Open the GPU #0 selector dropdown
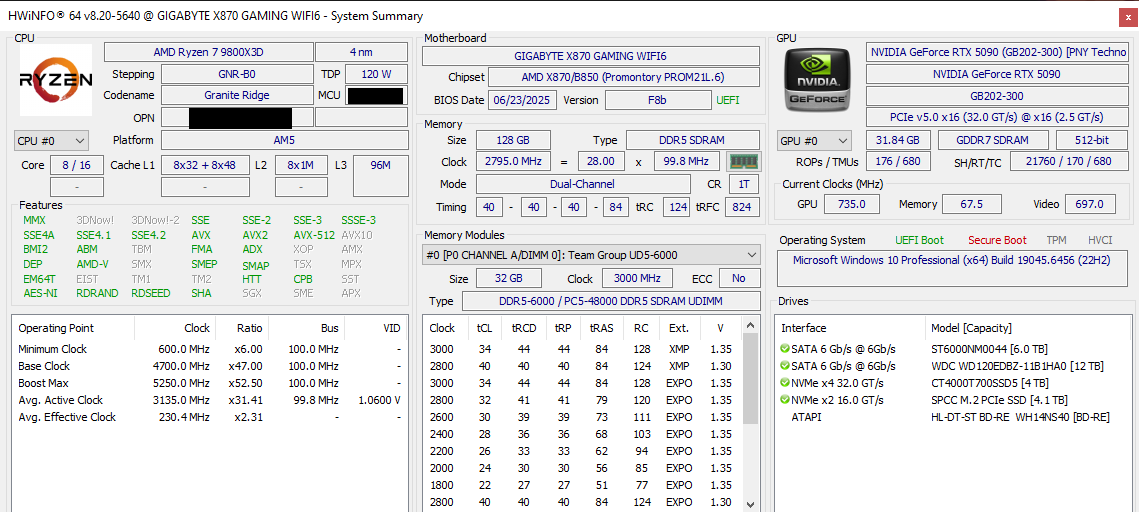 pyautogui.click(x=814, y=141)
